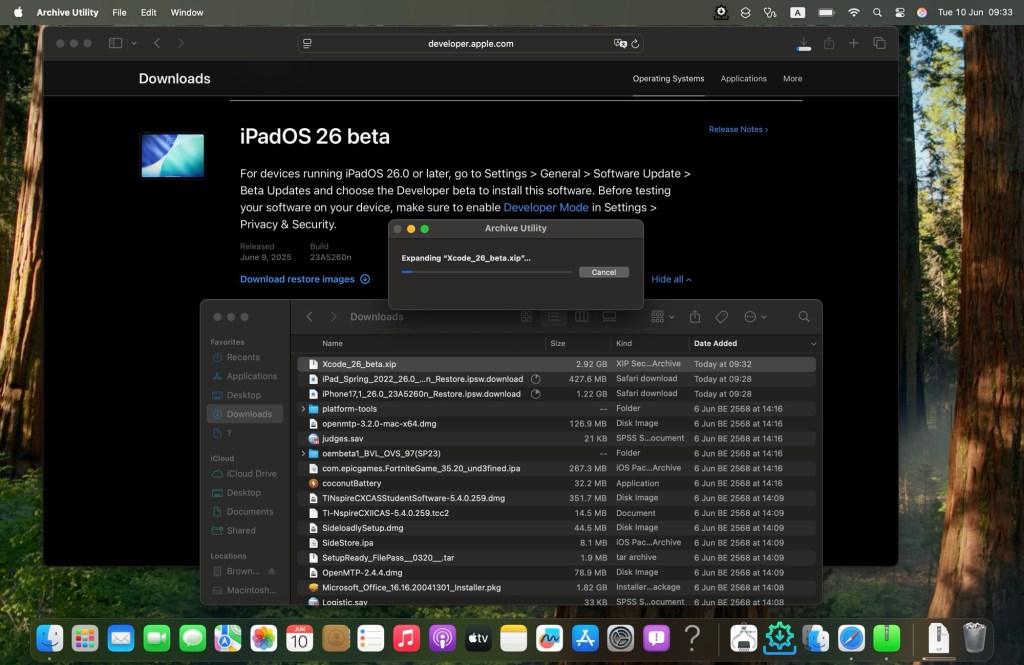Expand the platform-tools folder
1024x665 pixels.
pos(303,409)
